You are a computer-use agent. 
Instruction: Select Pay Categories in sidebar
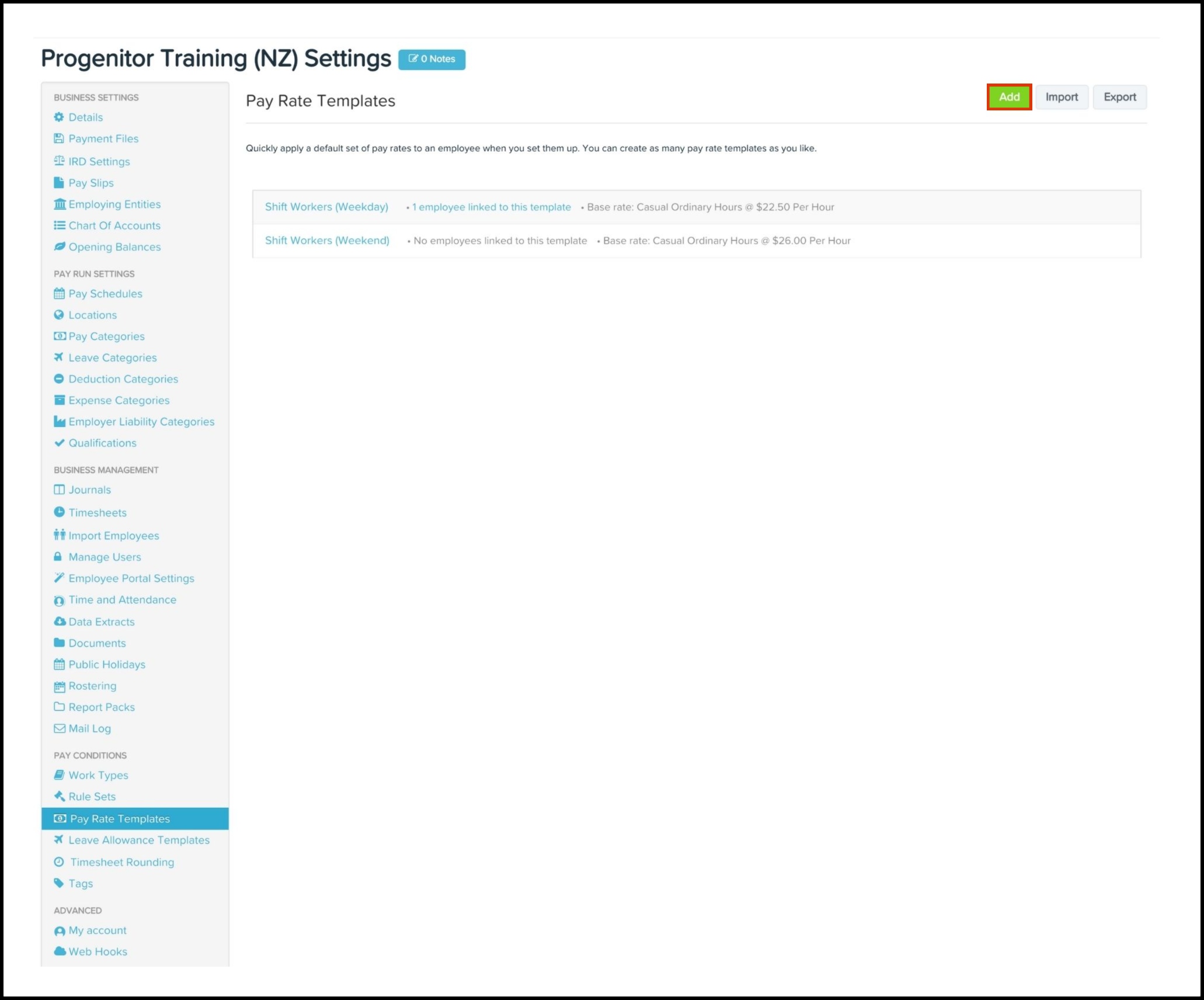(x=106, y=336)
